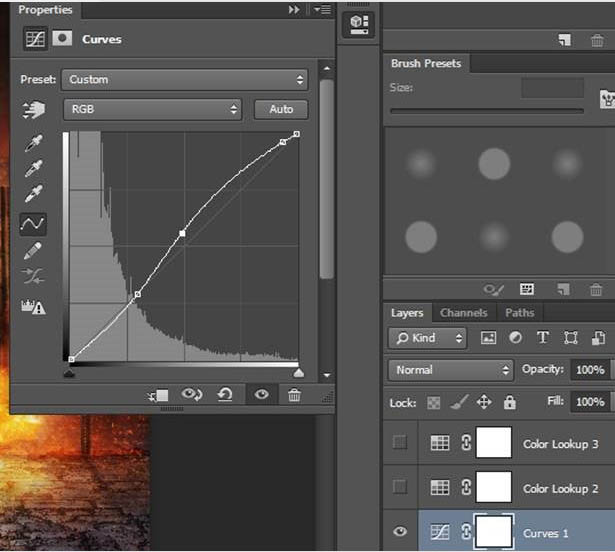Click the Opacity value field
This screenshot has height=552, width=615.
[592, 369]
